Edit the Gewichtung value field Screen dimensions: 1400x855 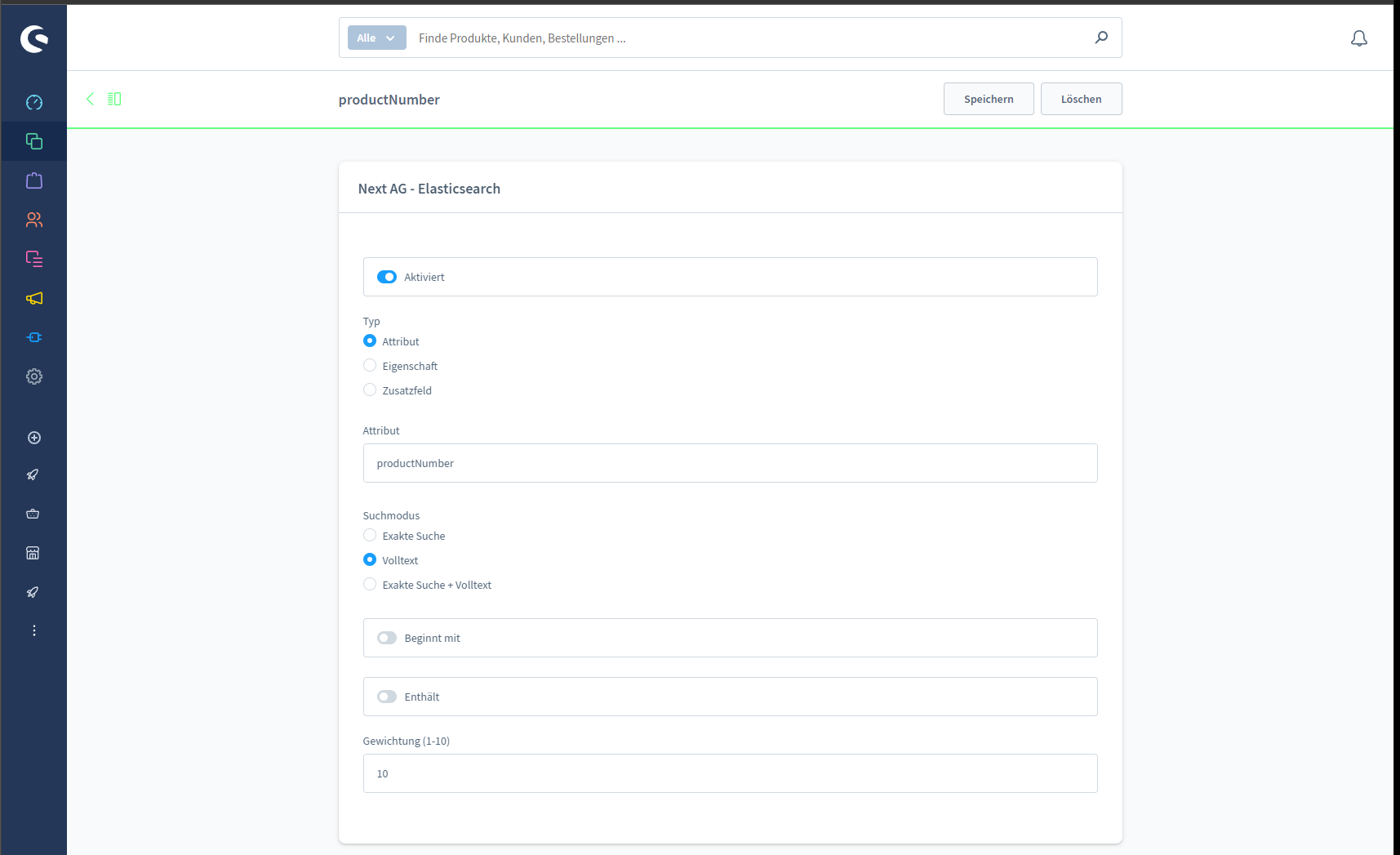[730, 773]
